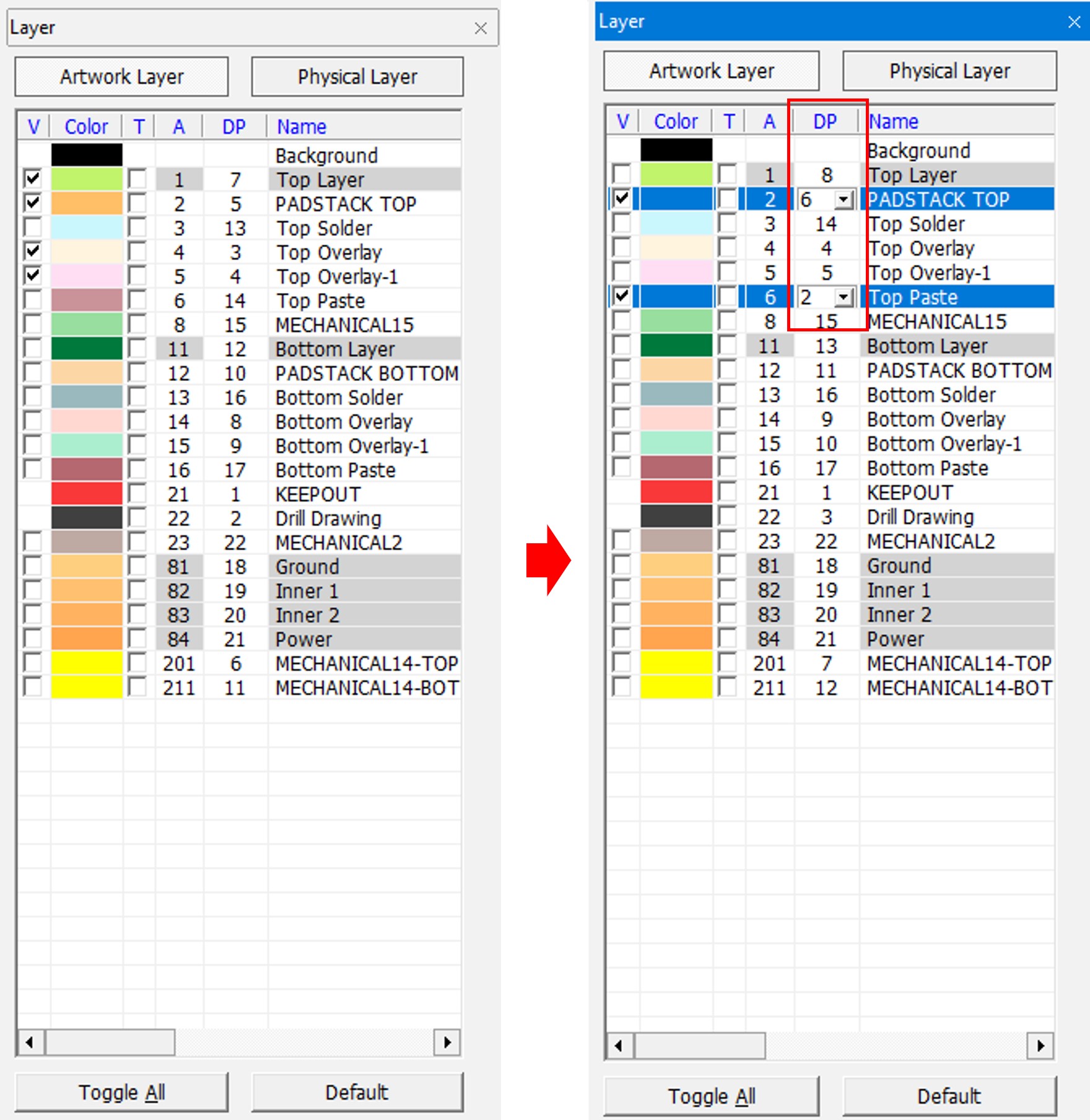Click the right scroll arrow in right panel

[x=1040, y=1046]
